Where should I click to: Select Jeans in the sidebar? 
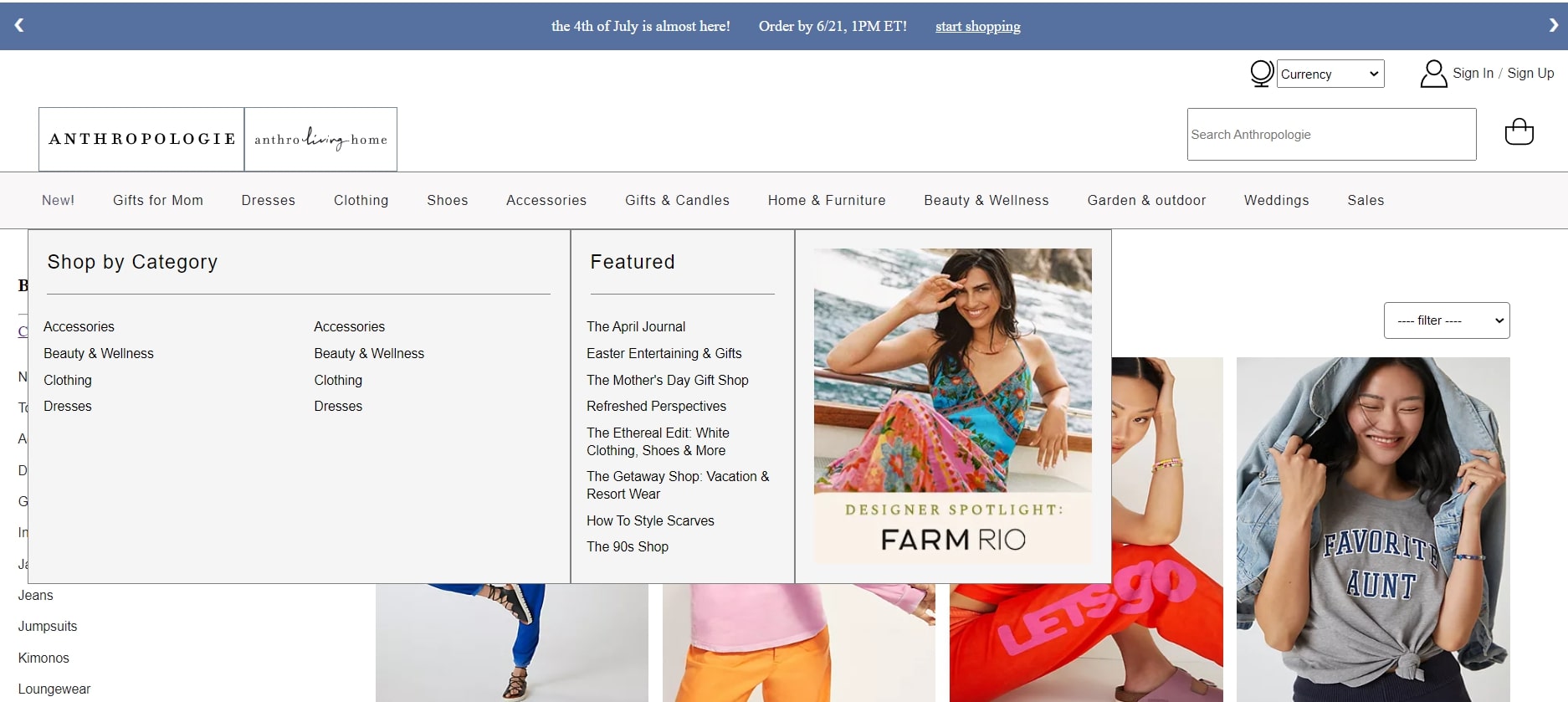point(36,595)
